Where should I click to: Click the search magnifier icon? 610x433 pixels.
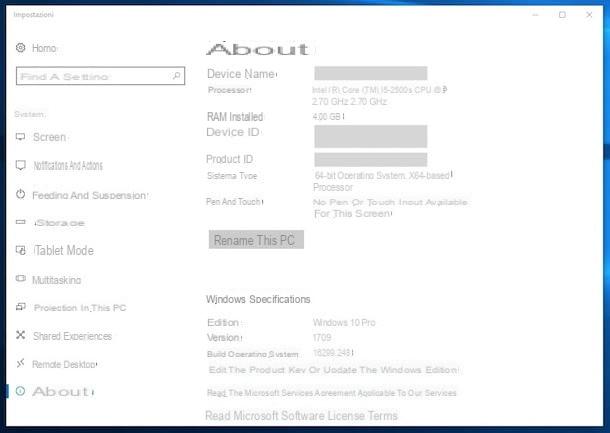coord(176,75)
